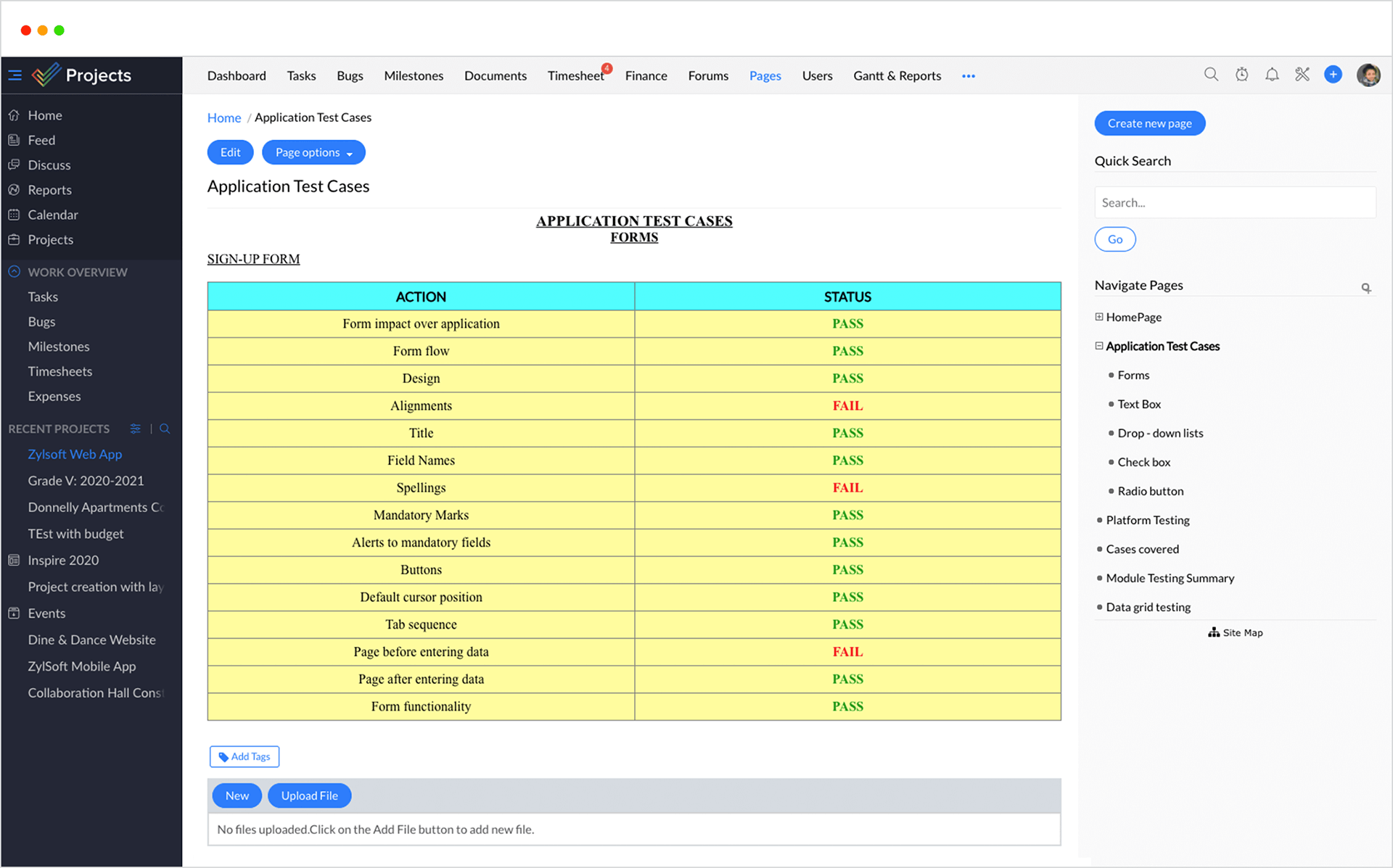Click the Reports sidebar icon
Screen dimensions: 1393x868
(14, 190)
